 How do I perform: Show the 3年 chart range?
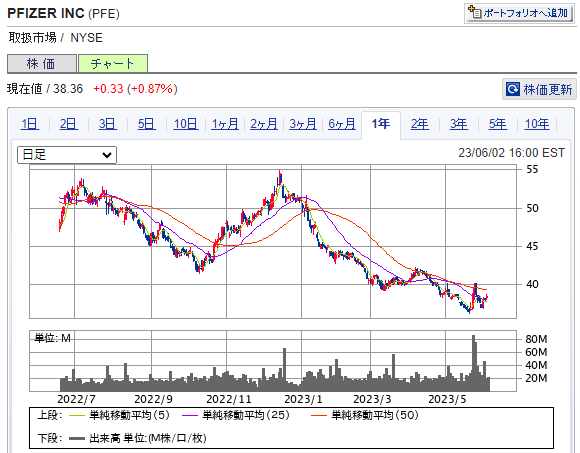coord(459,124)
